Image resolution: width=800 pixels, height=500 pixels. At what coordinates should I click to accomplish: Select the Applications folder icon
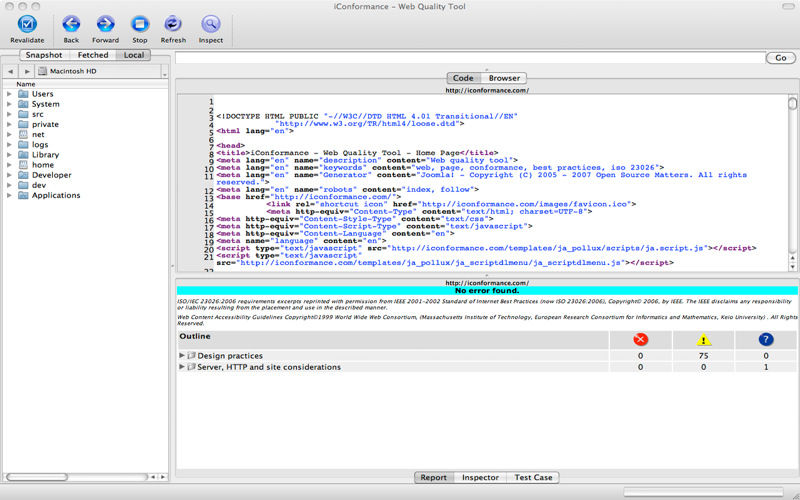[x=23, y=195]
